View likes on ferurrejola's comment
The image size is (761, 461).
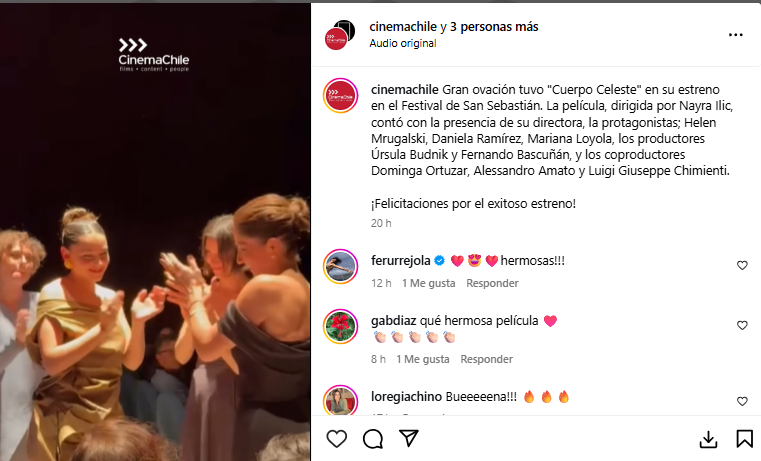point(429,283)
